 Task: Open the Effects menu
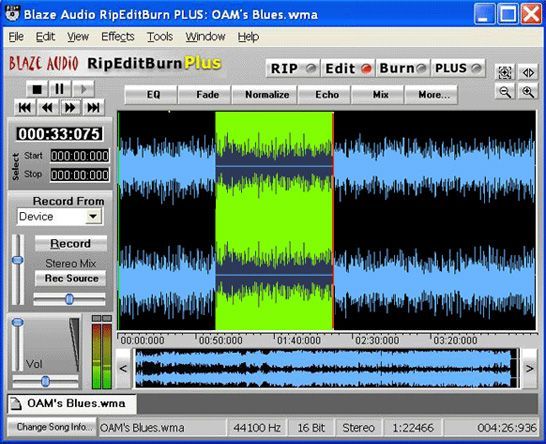click(118, 37)
